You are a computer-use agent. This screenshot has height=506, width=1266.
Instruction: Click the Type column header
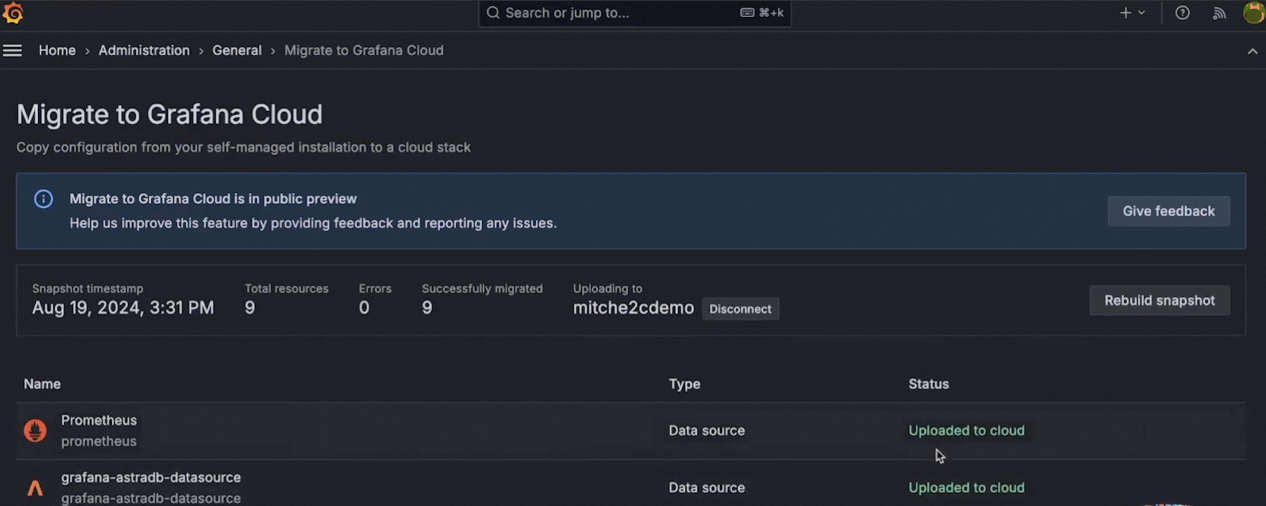(684, 384)
